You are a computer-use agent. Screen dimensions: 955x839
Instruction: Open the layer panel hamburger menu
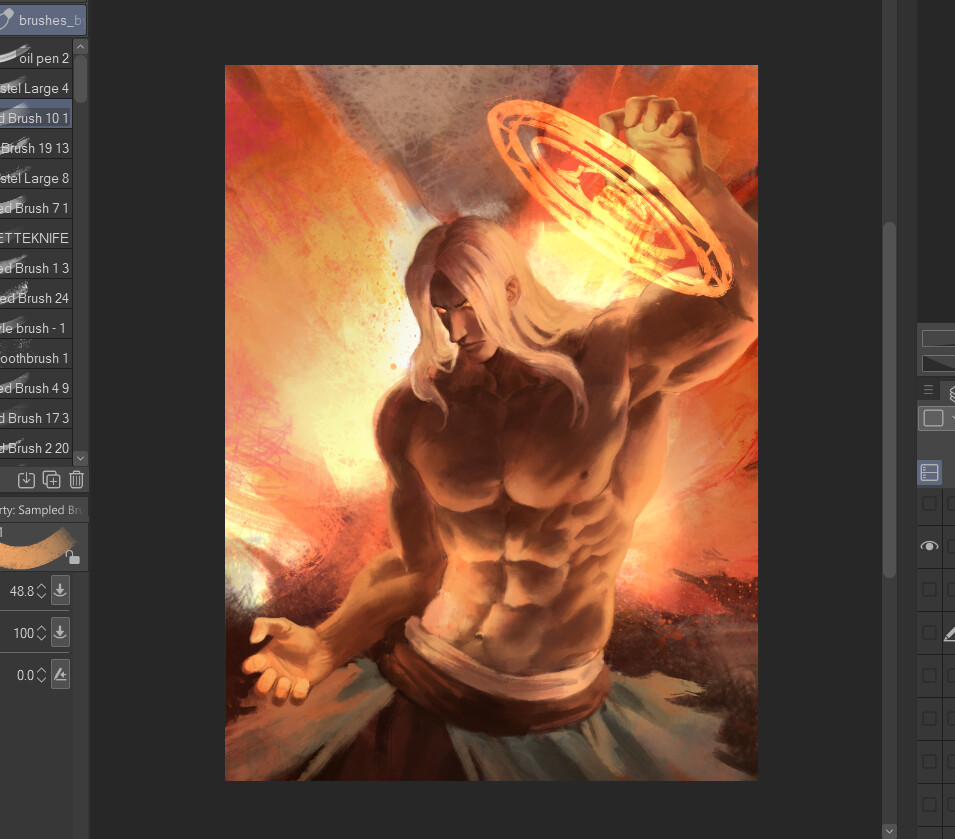coord(928,390)
